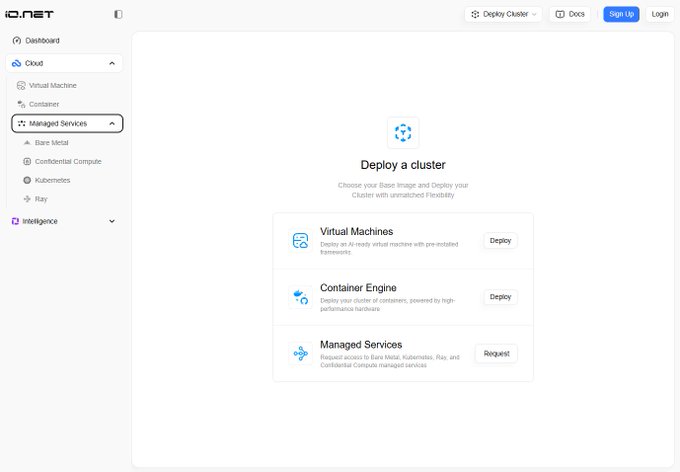
Task: Collapse the Managed Services chevron
Action: pos(112,124)
